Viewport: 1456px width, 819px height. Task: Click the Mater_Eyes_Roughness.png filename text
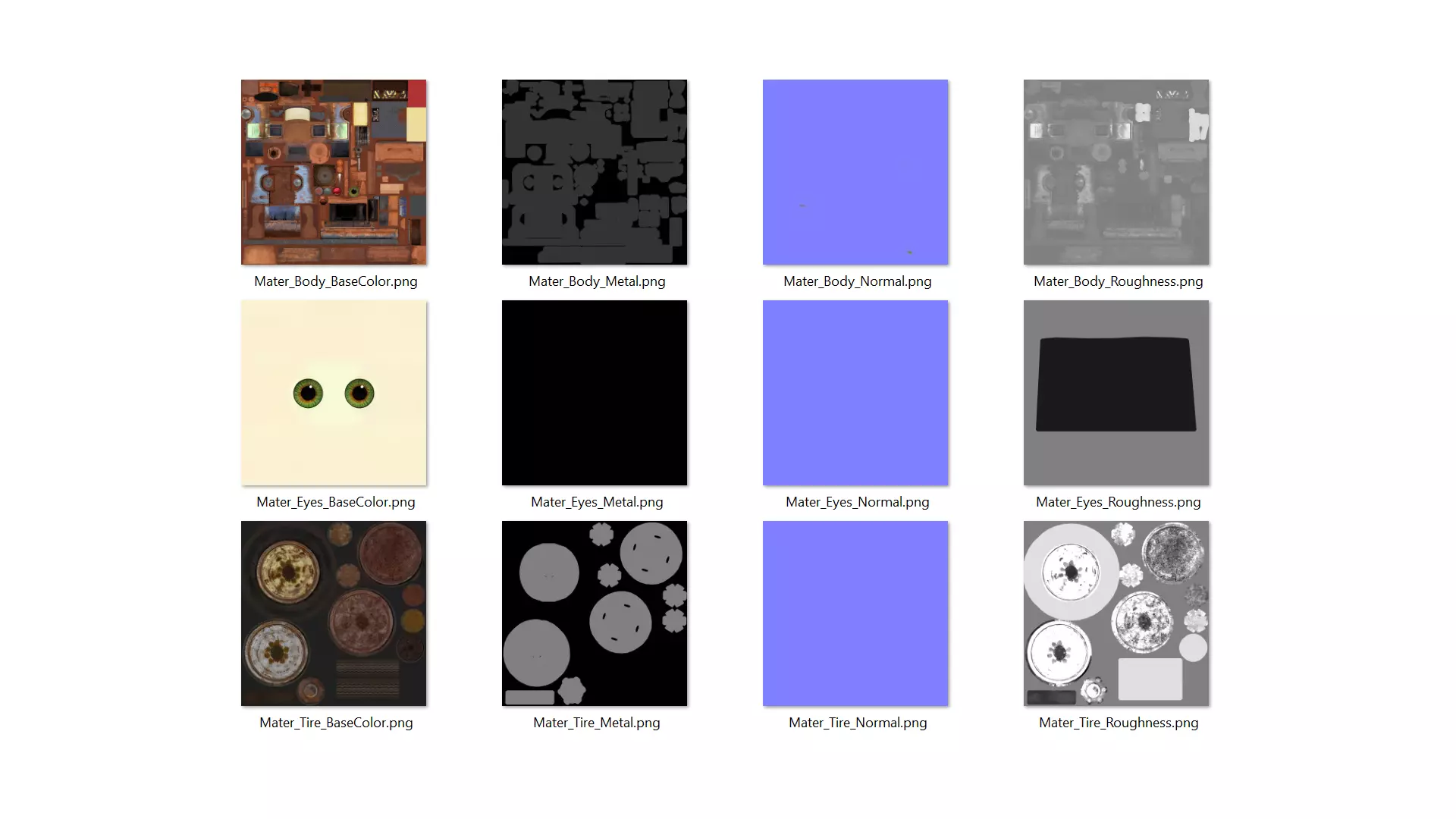click(x=1118, y=502)
